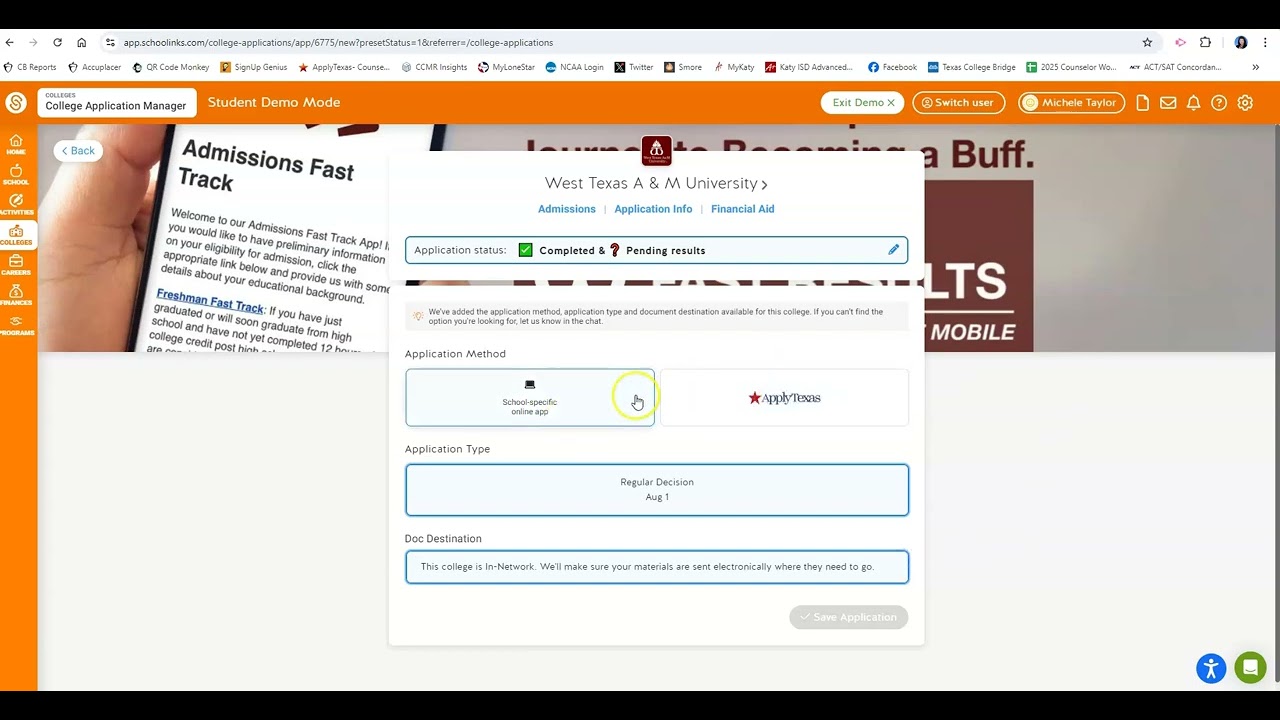The height and width of the screenshot is (720, 1280).
Task: Select the In-Network doc destination option
Action: (657, 567)
